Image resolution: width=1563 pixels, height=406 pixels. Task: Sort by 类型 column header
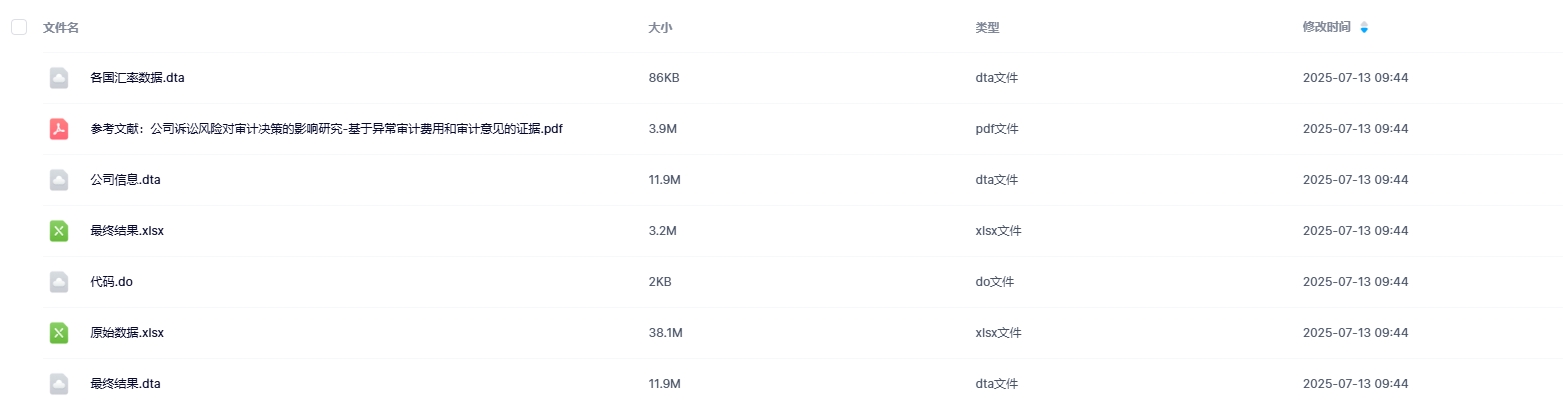987,28
